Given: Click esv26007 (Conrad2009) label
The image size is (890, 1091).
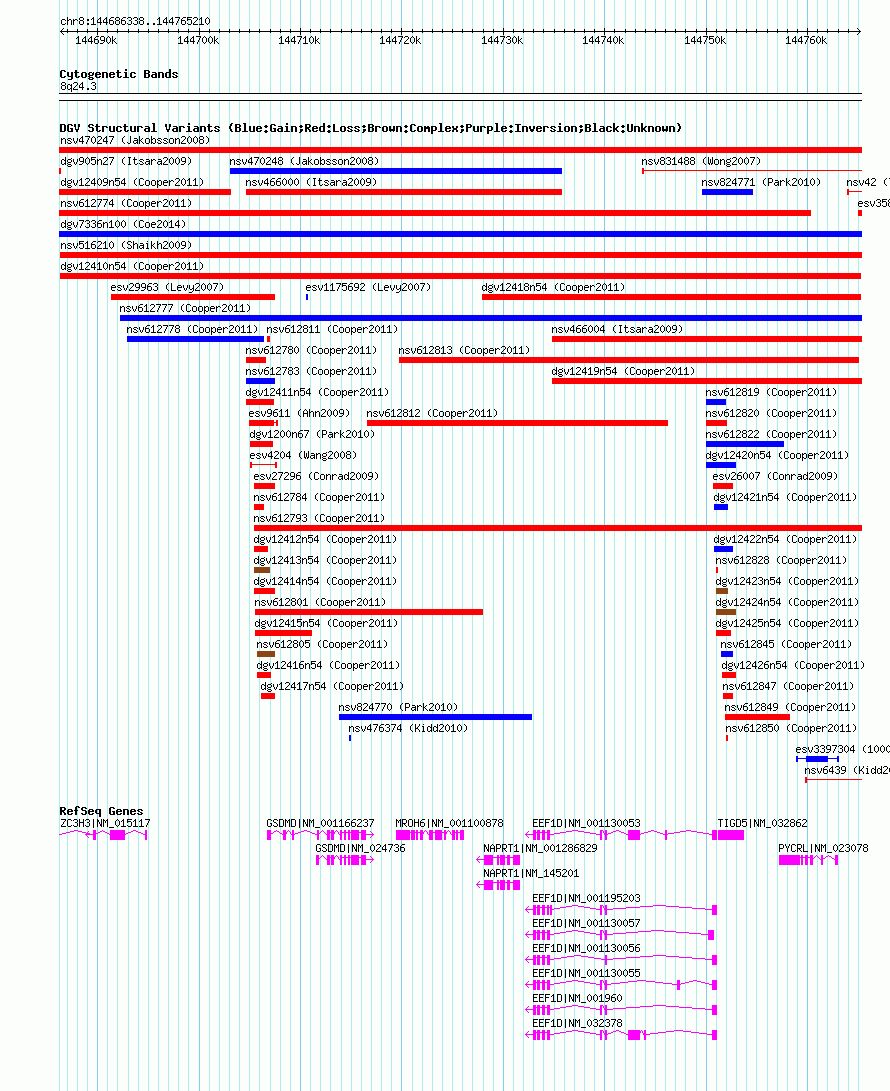Looking at the screenshot, I should click(x=775, y=475).
